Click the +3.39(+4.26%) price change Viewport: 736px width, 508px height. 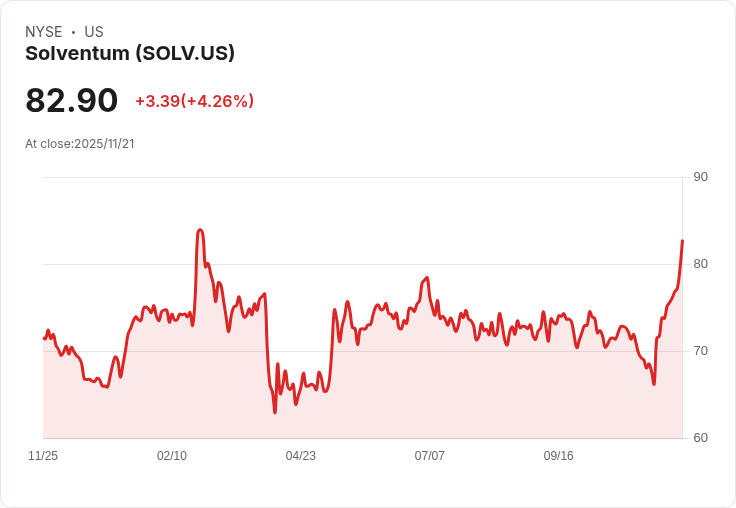(194, 101)
